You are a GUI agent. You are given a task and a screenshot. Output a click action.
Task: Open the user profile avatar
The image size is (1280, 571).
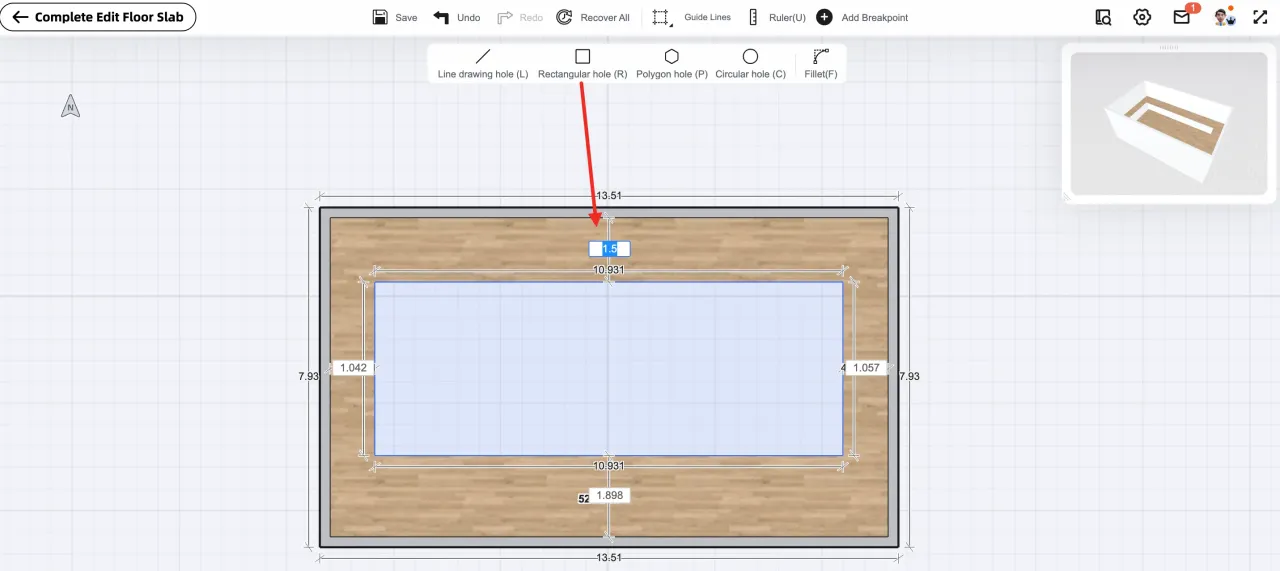click(x=1222, y=17)
